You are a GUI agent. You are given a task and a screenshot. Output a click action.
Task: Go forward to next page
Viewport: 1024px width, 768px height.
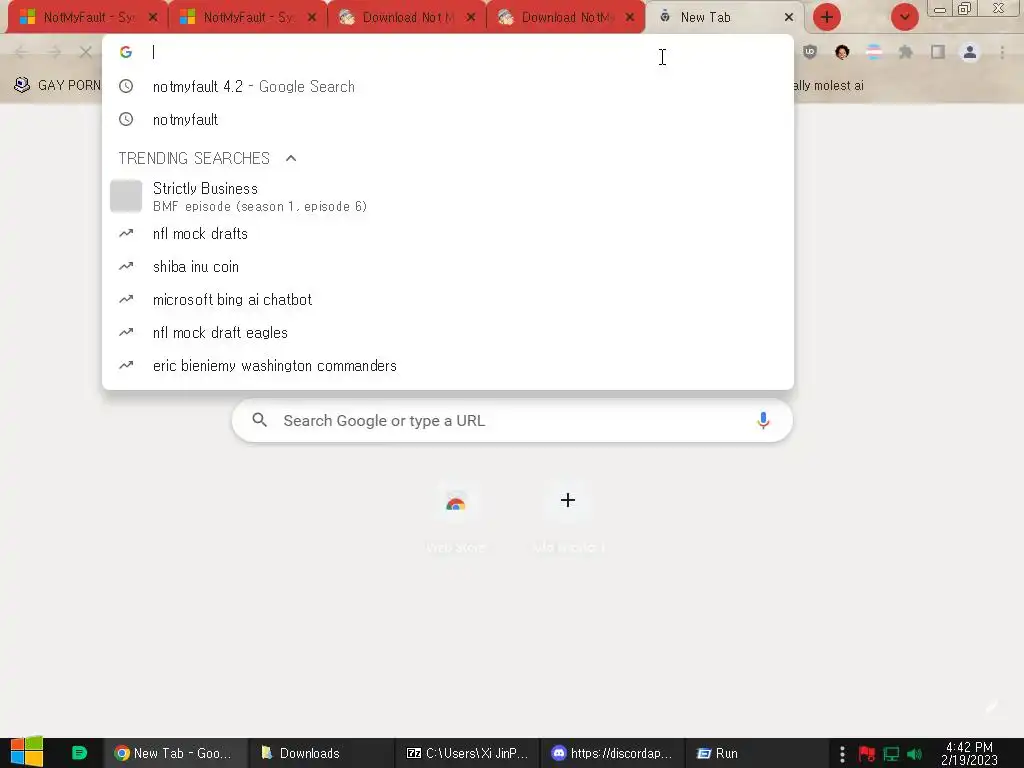[x=54, y=52]
